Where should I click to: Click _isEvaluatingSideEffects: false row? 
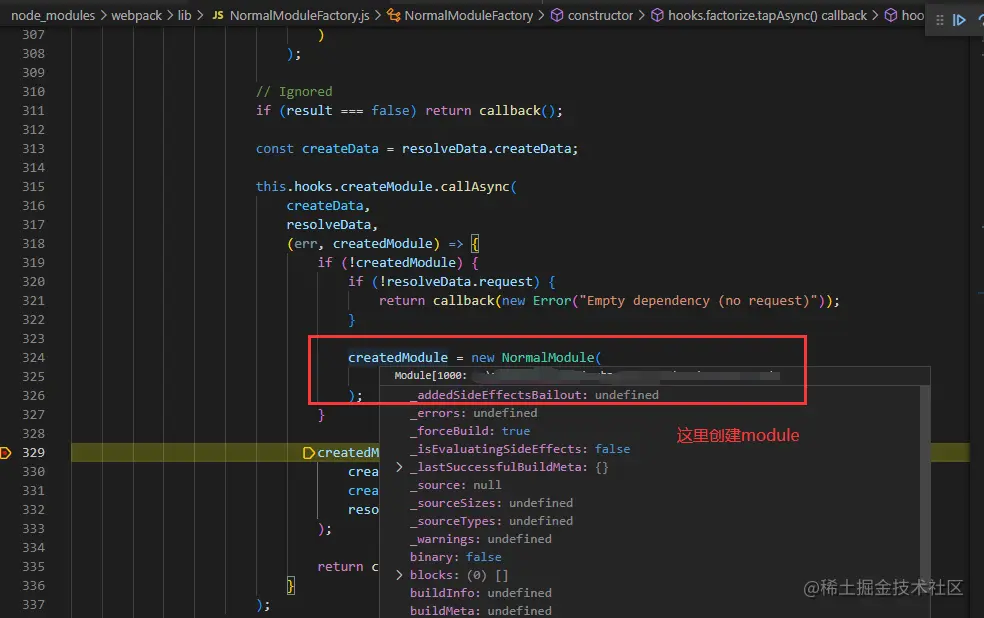[520, 449]
